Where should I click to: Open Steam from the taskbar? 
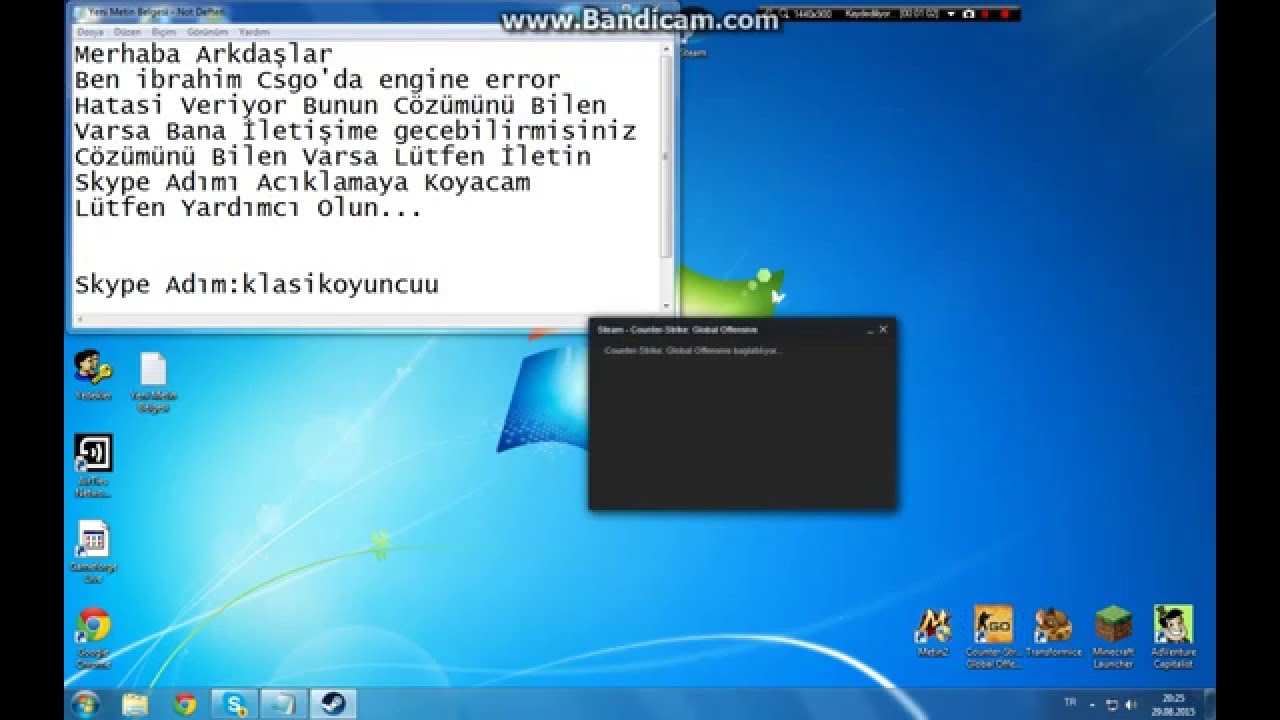click(x=333, y=704)
